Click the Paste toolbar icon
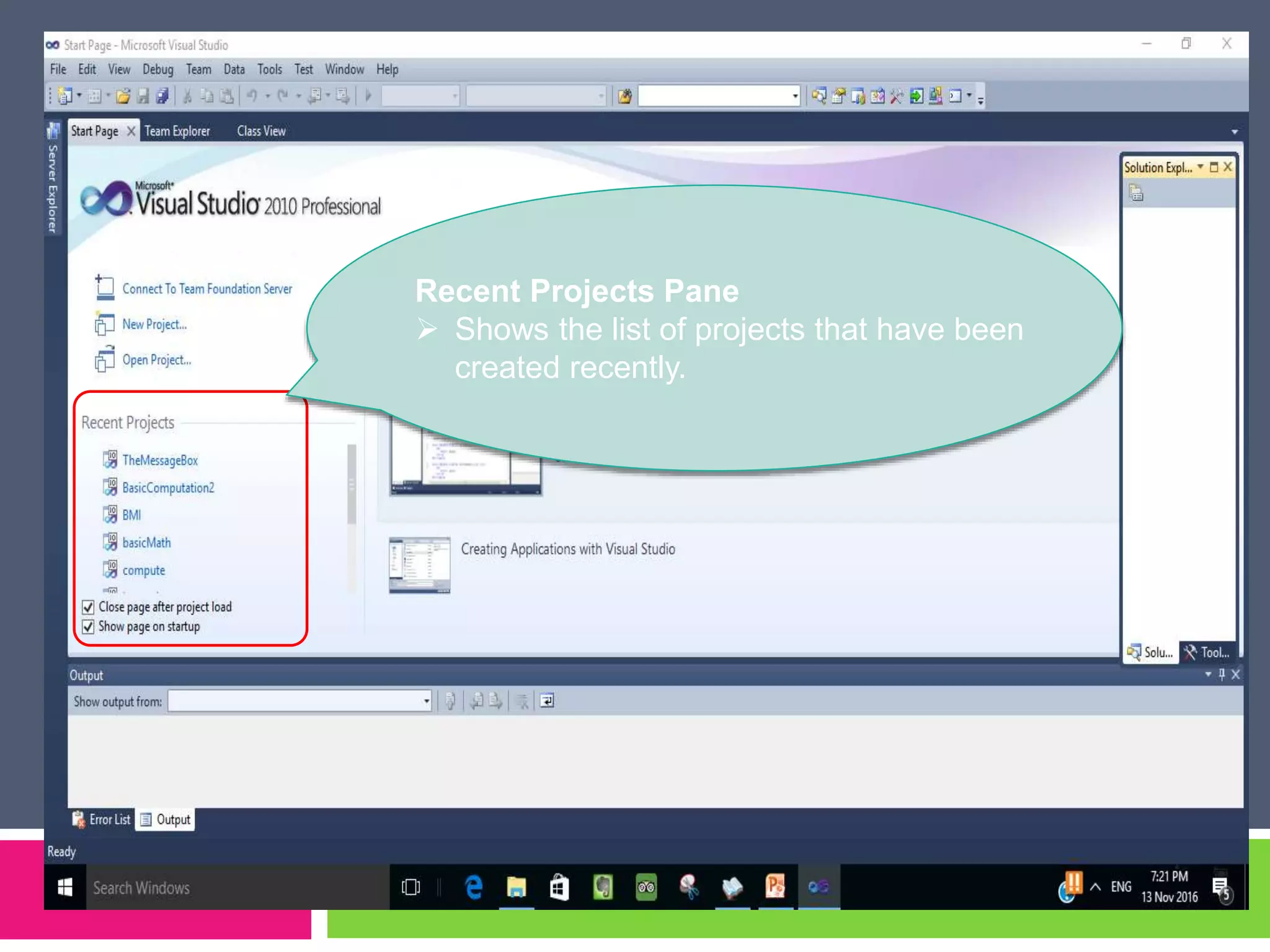 [x=227, y=96]
